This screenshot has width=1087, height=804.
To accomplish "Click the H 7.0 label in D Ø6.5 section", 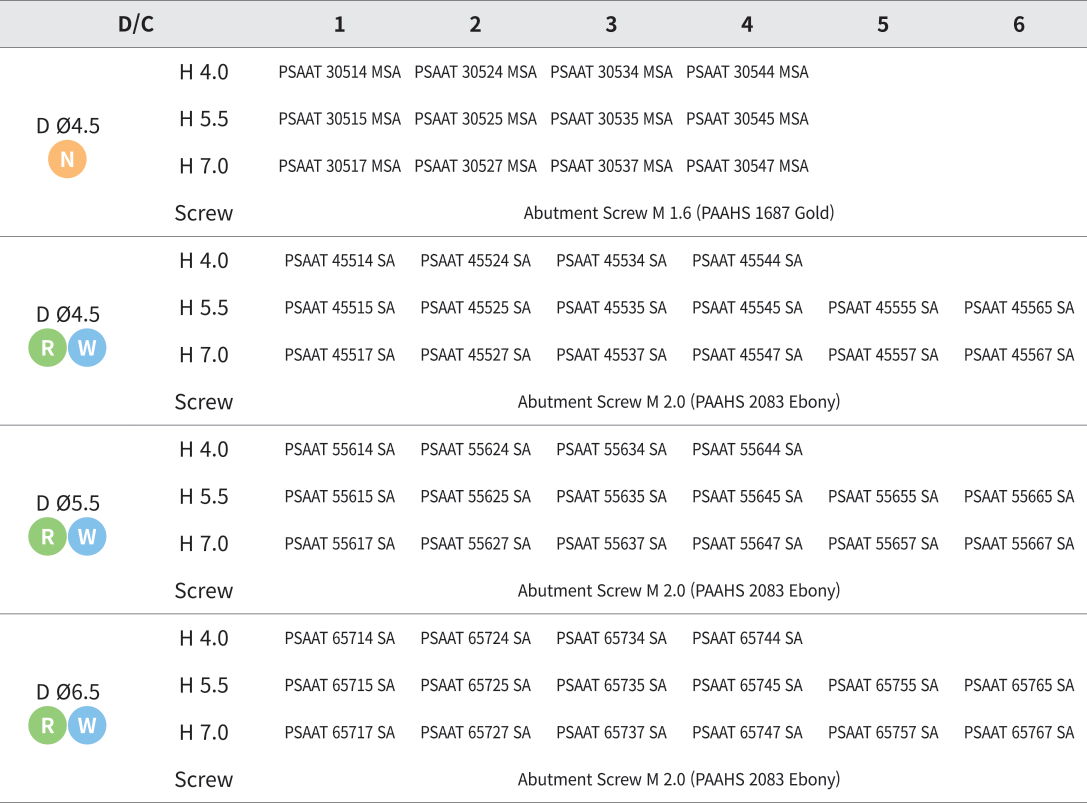I will pos(204,733).
